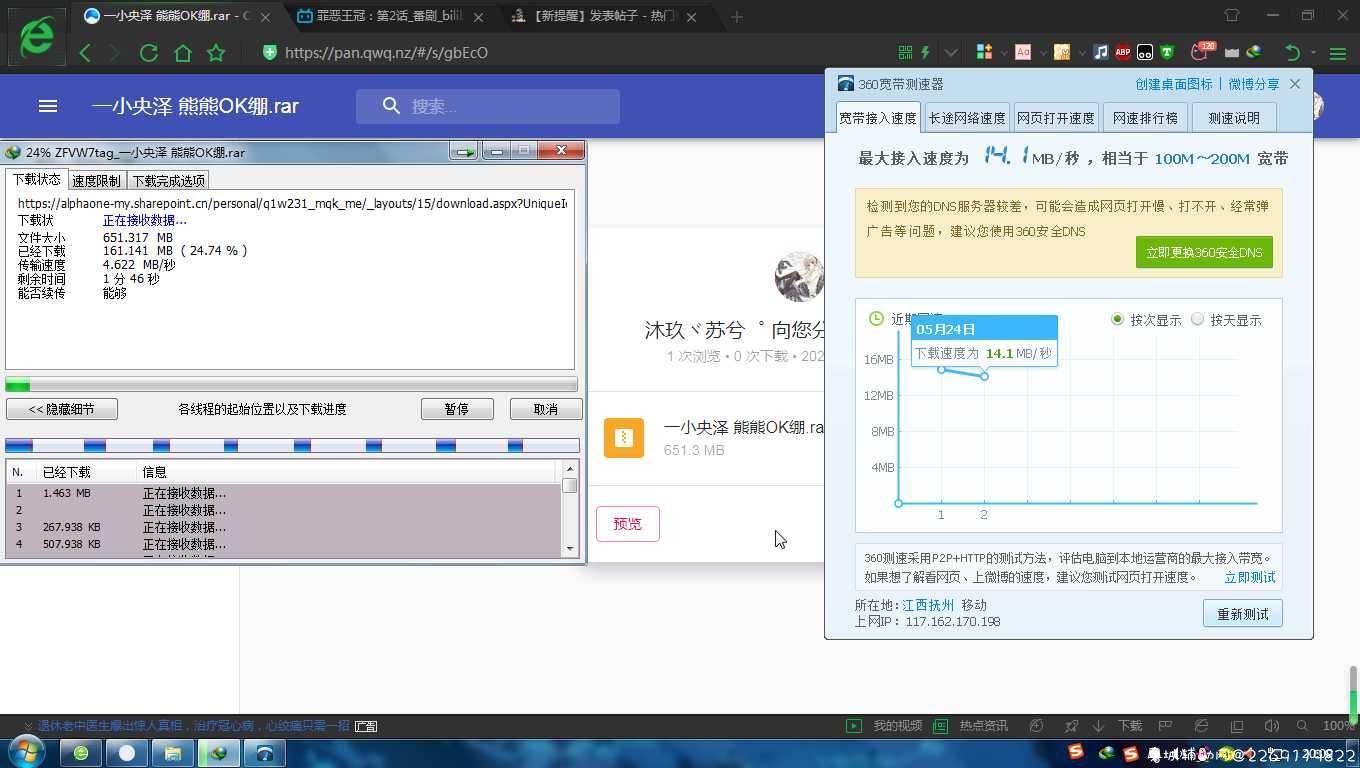Screen dimensions: 1360x768
Task: Click the green undo closed tab icon
Action: pyautogui.click(x=1292, y=53)
